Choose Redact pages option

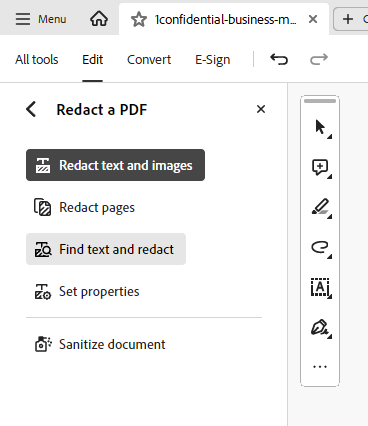[x=84, y=207]
